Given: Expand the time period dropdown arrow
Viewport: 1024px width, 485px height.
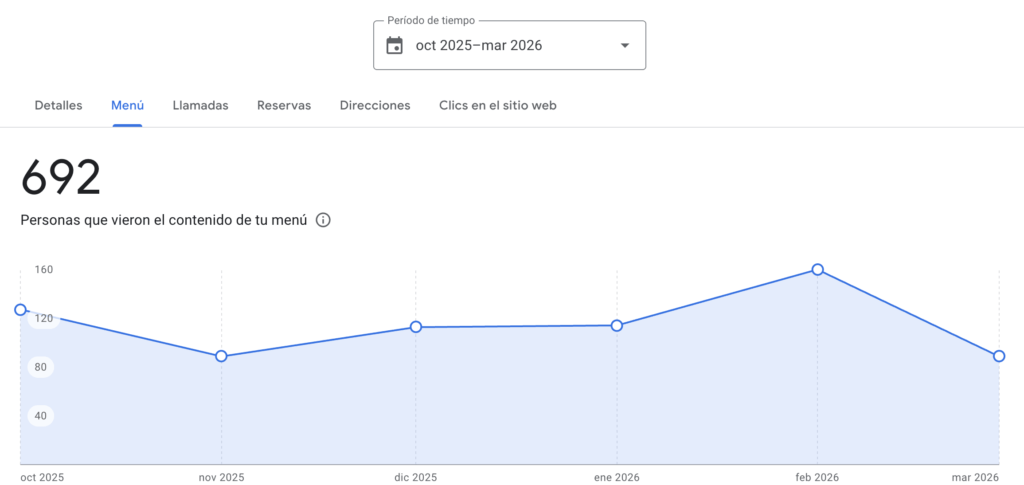Looking at the screenshot, I should (x=625, y=45).
